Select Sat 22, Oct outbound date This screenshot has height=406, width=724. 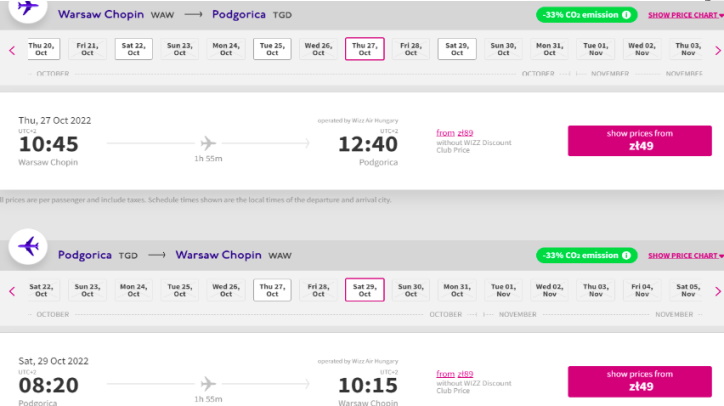(x=133, y=49)
